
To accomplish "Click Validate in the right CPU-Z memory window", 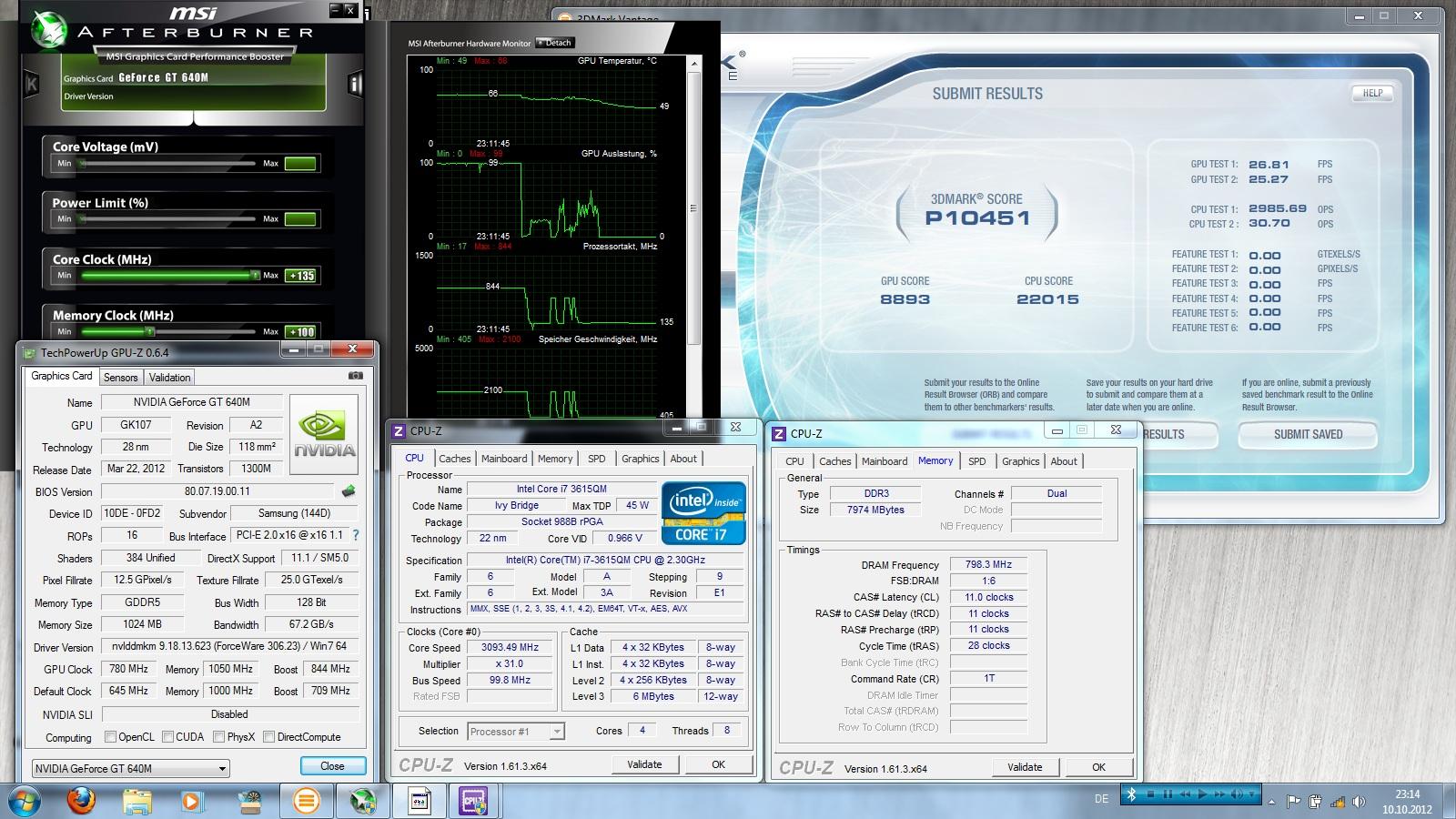I will (1025, 767).
